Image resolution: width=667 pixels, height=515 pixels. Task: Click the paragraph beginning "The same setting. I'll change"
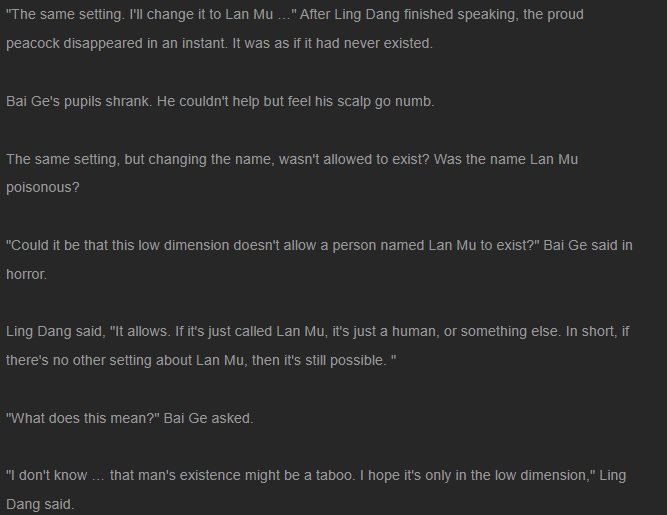point(295,29)
